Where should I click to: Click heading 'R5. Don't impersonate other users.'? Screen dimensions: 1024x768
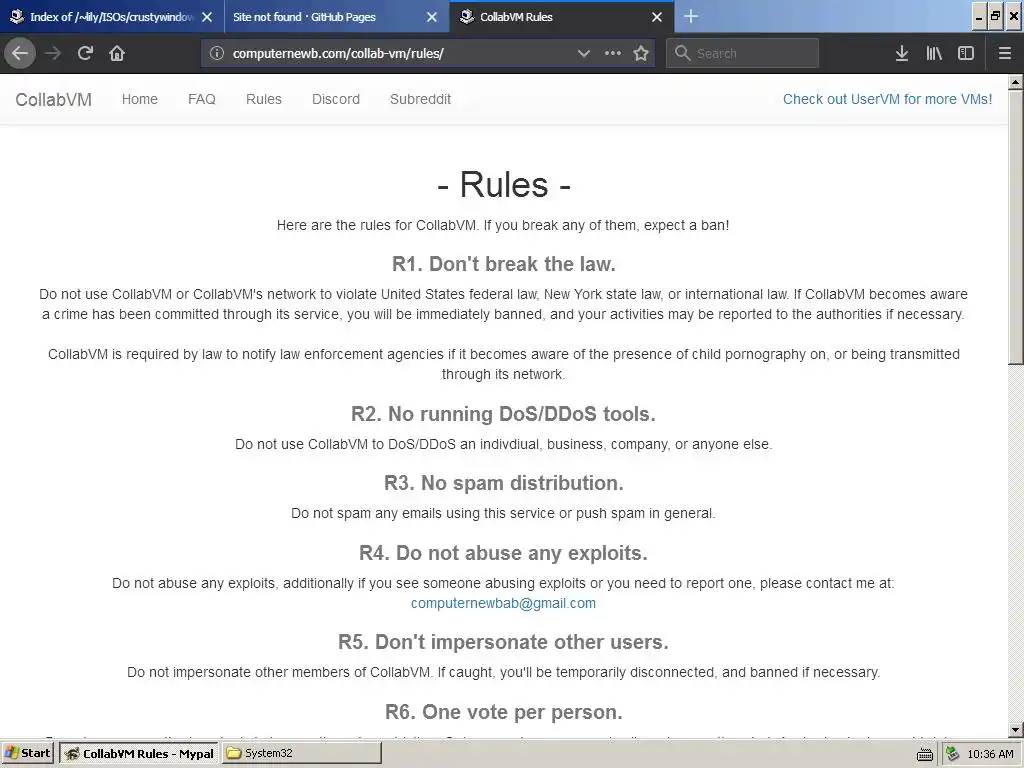pos(504,642)
